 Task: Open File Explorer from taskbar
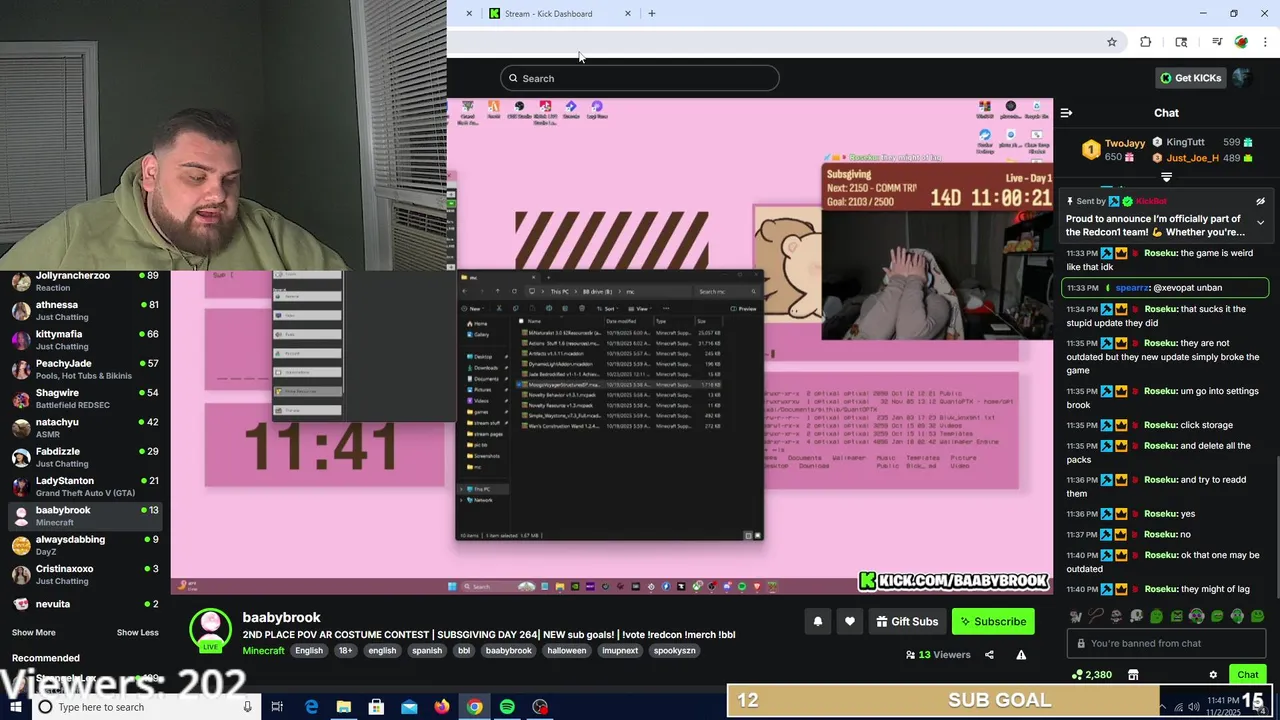[344, 707]
